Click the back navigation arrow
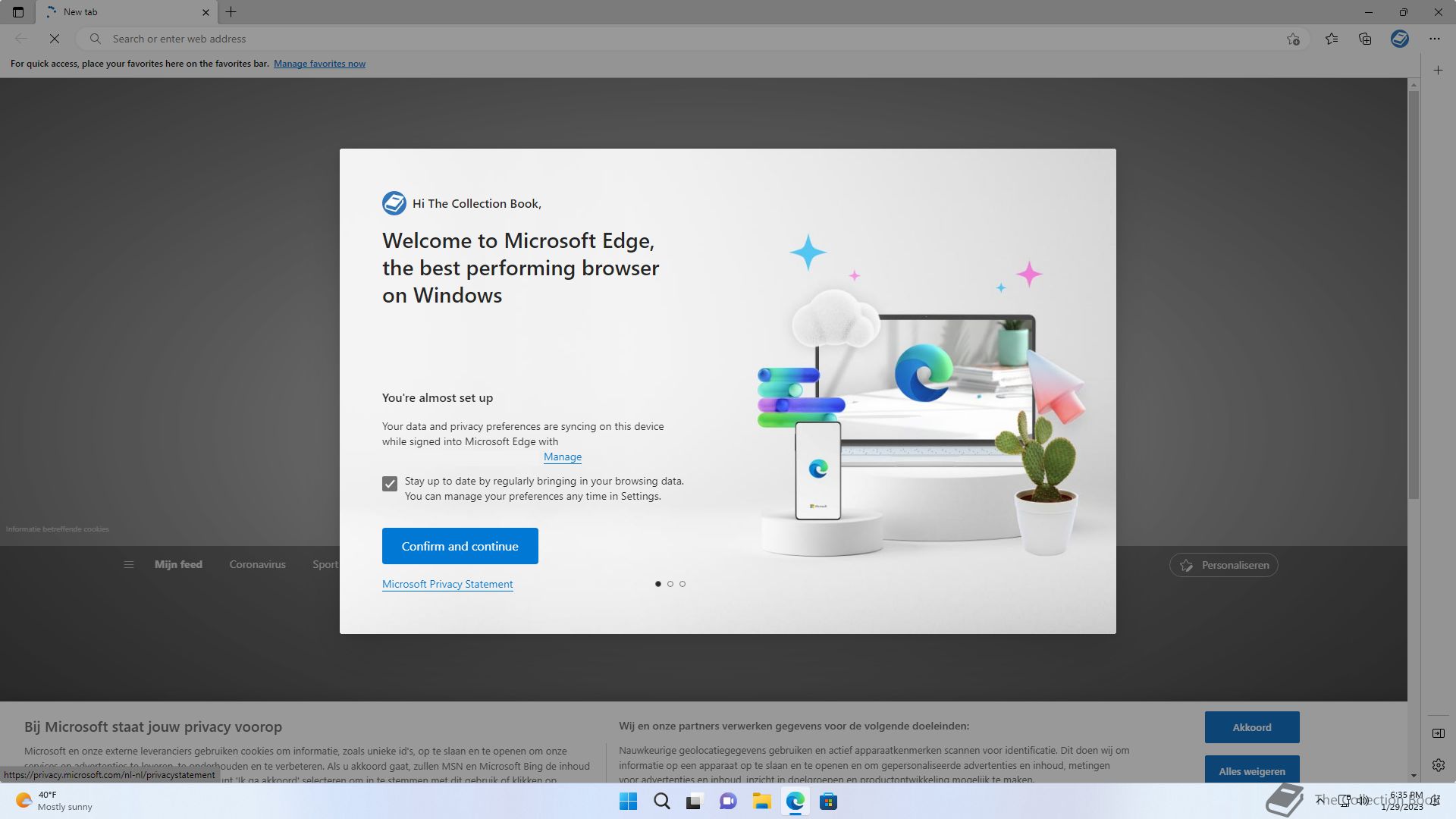 coord(21,39)
